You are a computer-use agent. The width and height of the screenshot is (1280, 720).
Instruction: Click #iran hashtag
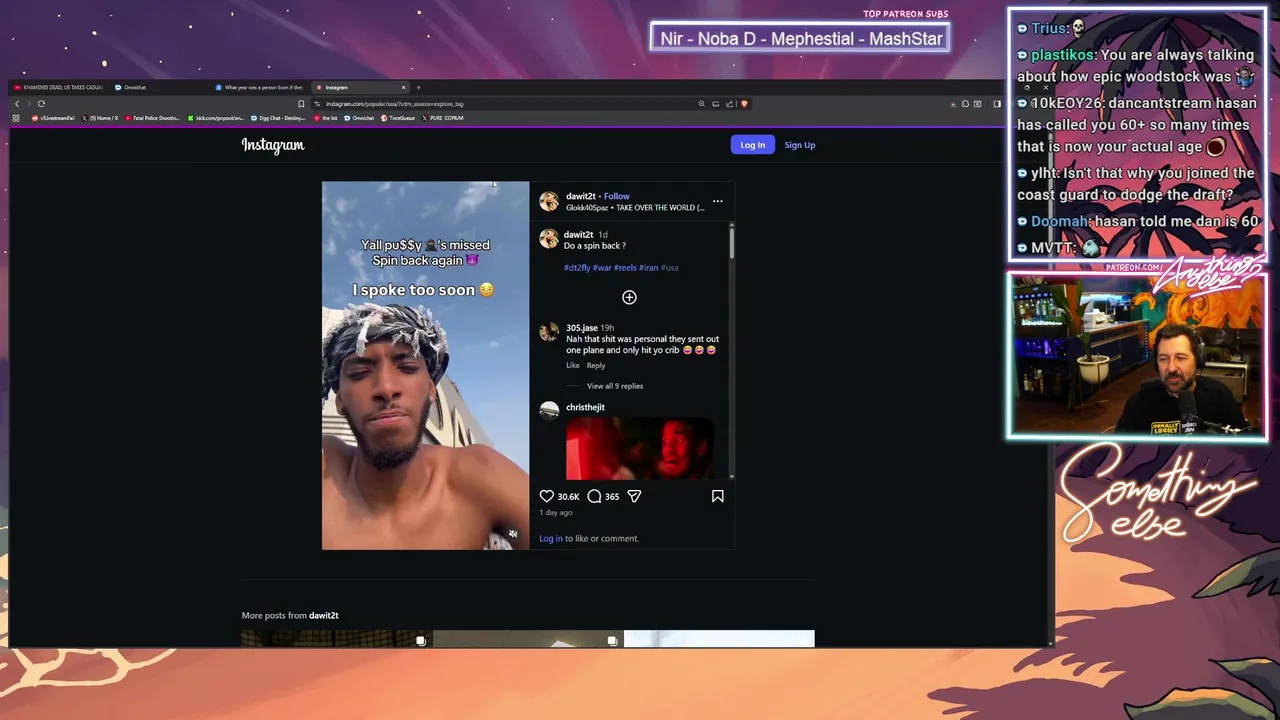(648, 267)
